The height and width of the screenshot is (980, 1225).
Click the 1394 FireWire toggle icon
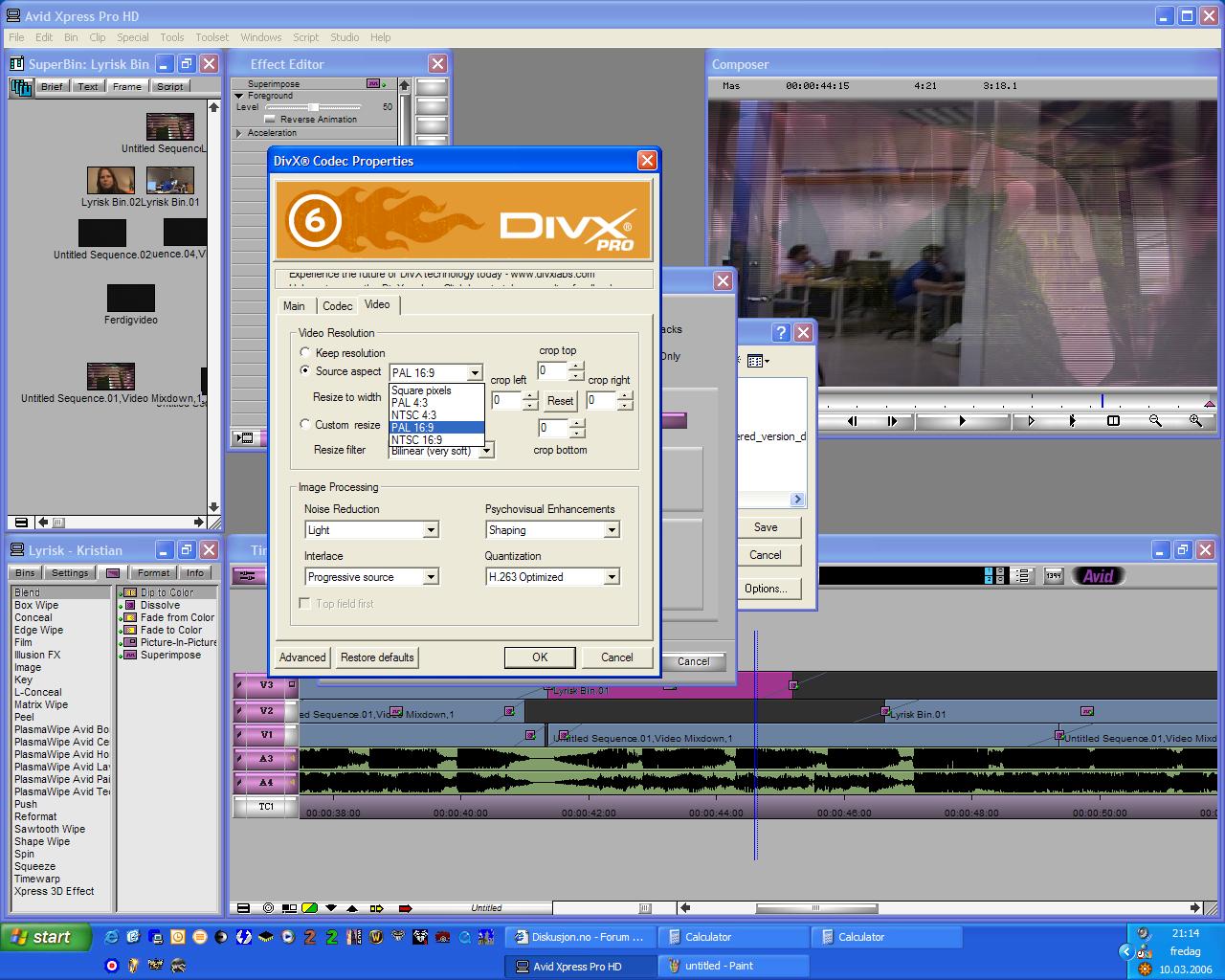(1053, 576)
